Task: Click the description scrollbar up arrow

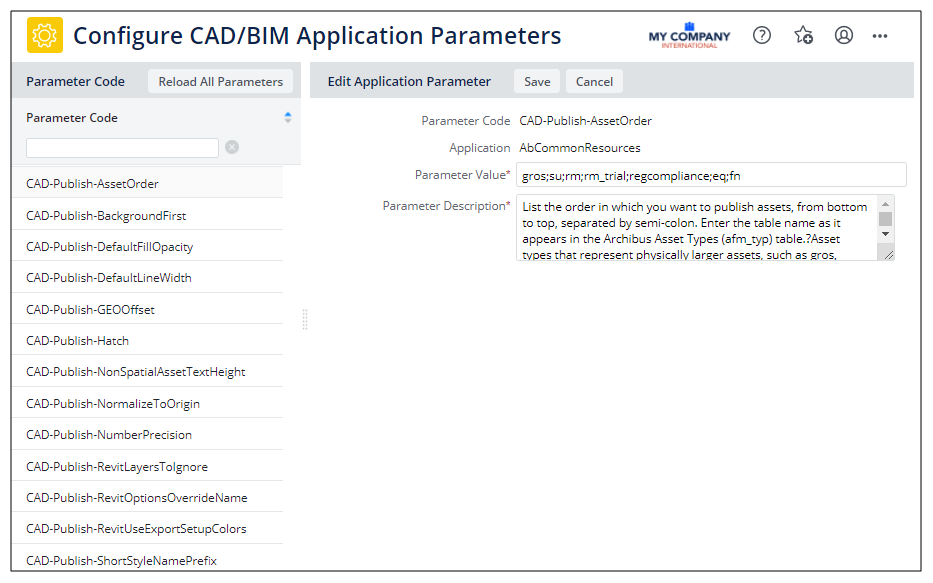Action: pyautogui.click(x=885, y=204)
